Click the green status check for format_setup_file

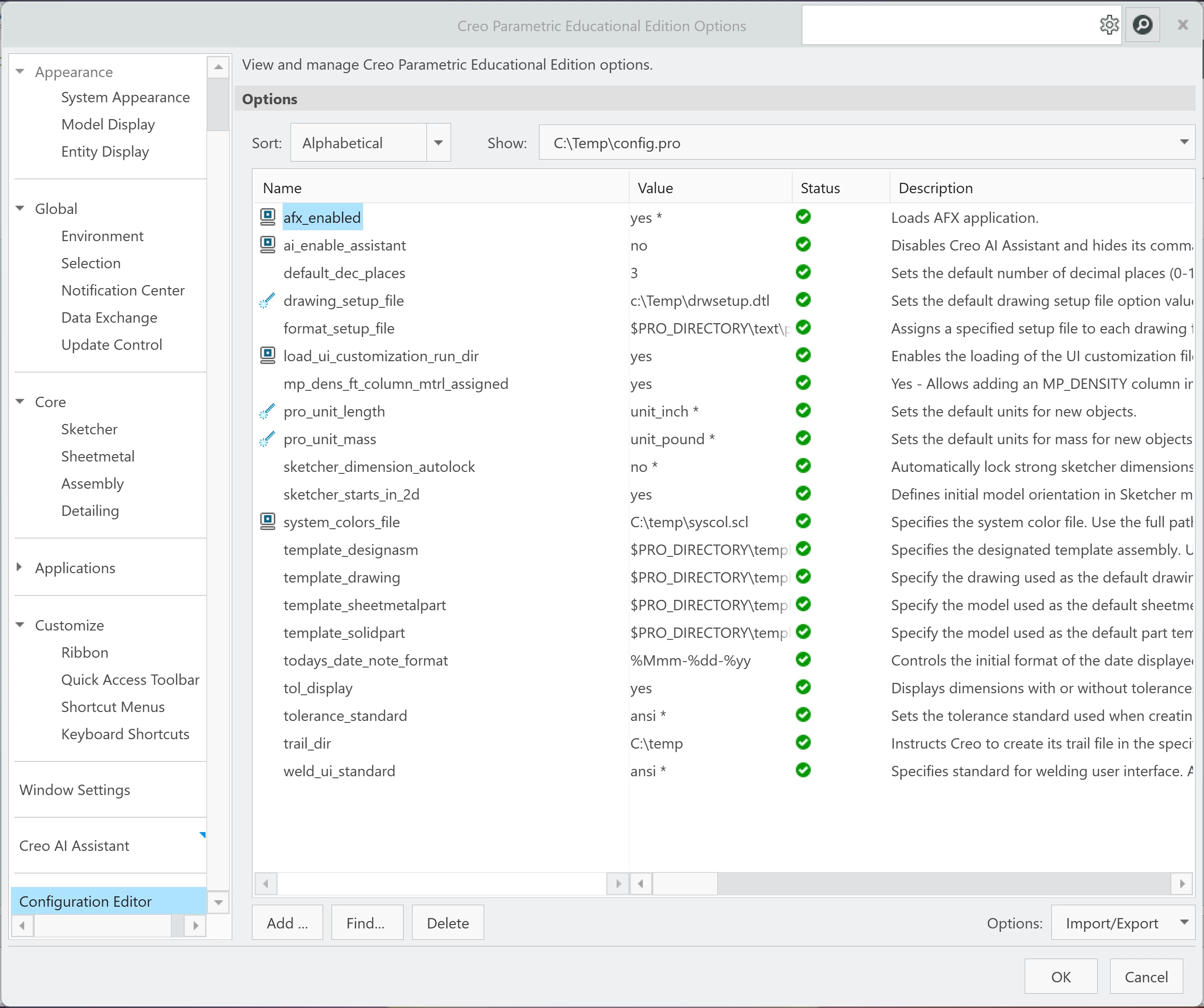803,328
